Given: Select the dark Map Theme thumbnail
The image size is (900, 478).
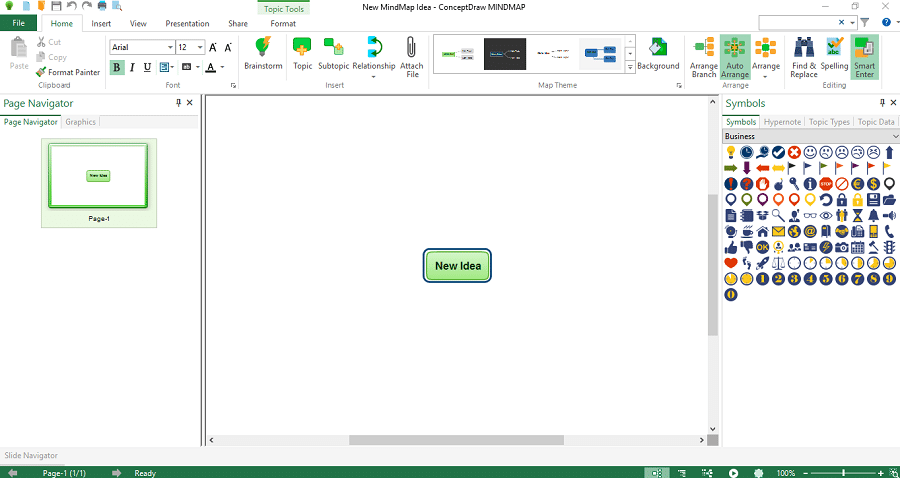Looking at the screenshot, I should (505, 54).
